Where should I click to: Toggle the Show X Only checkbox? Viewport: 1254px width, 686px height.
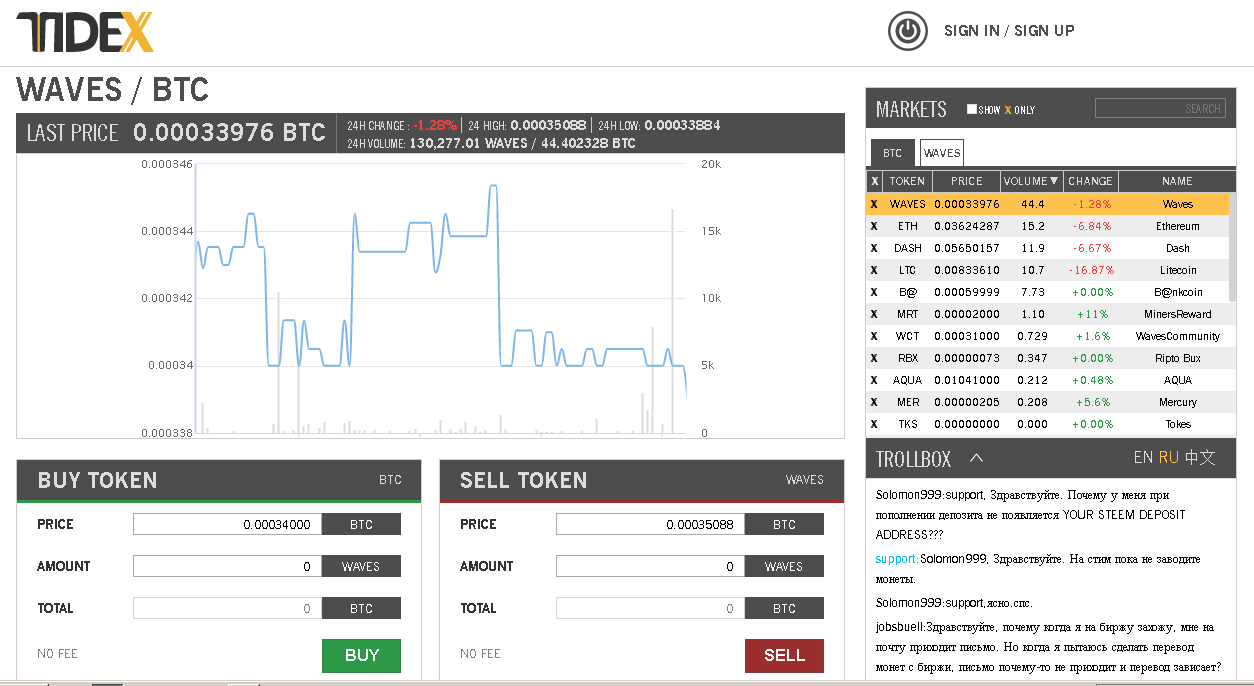pyautogui.click(x=972, y=109)
